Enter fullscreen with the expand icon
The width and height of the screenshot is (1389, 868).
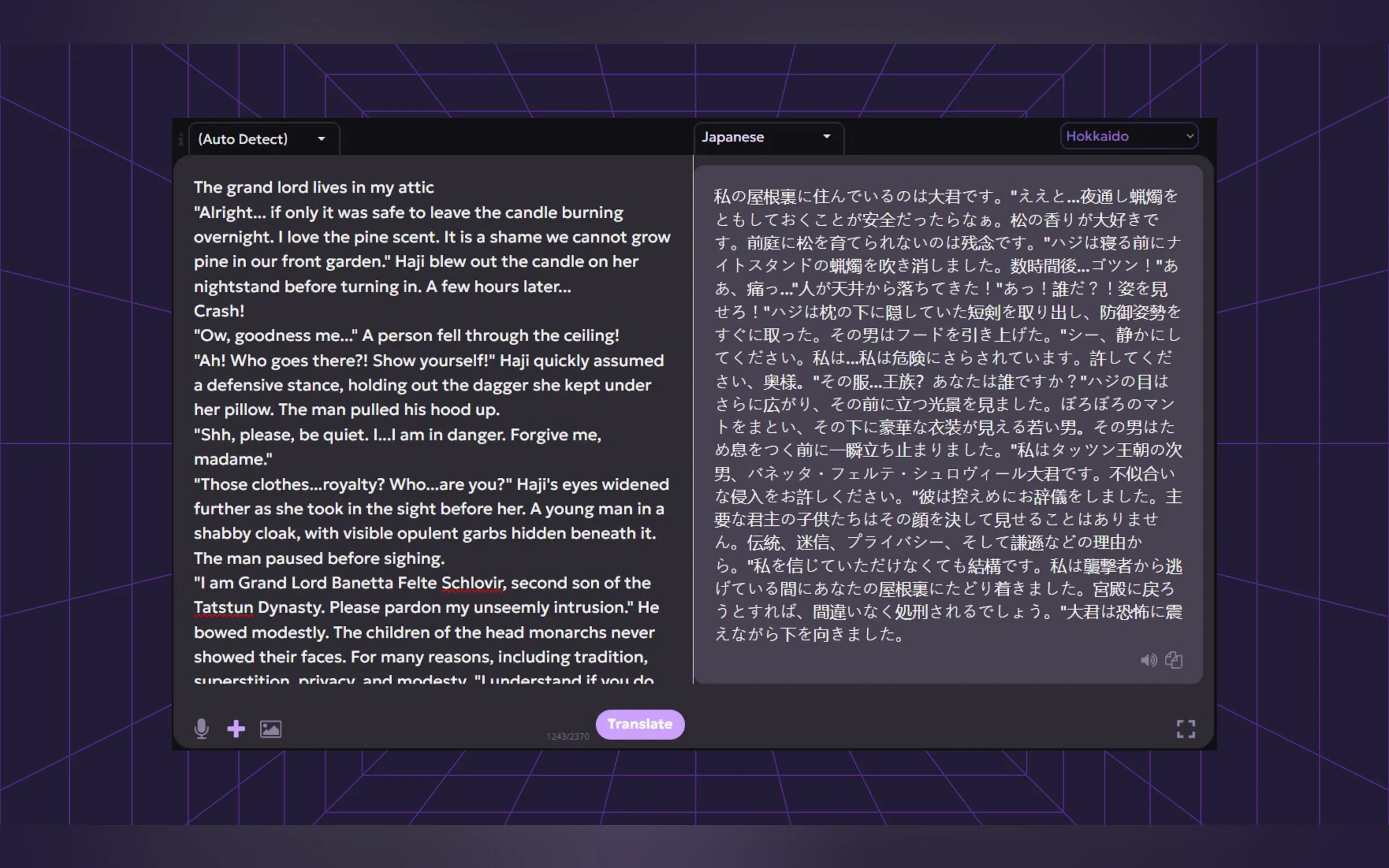[1185, 729]
